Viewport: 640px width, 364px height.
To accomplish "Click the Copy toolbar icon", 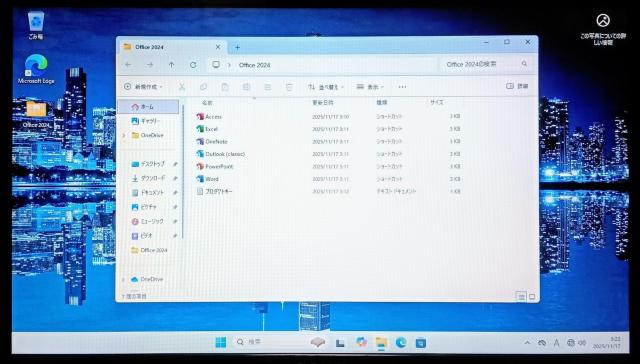I will click(203, 87).
